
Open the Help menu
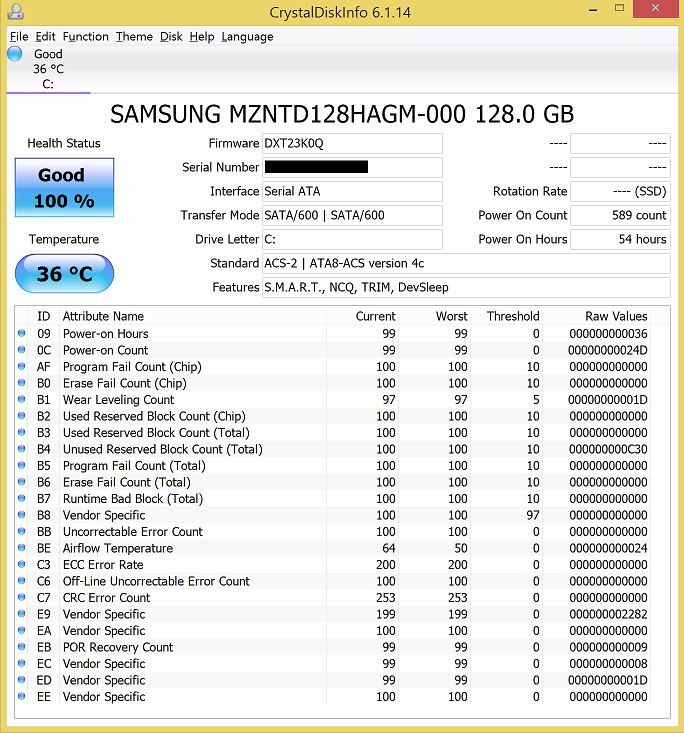point(202,36)
